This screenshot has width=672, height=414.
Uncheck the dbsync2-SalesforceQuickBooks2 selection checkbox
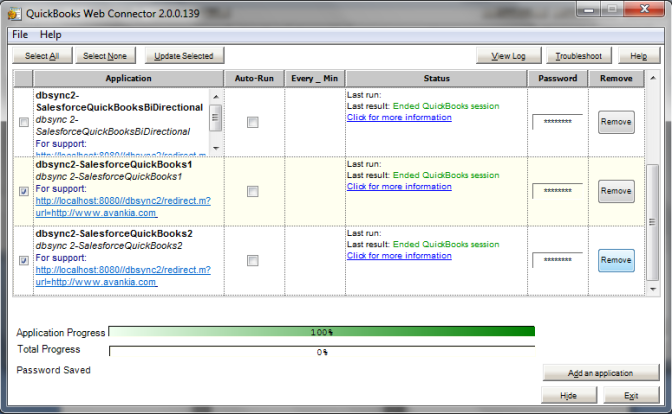tap(23, 261)
